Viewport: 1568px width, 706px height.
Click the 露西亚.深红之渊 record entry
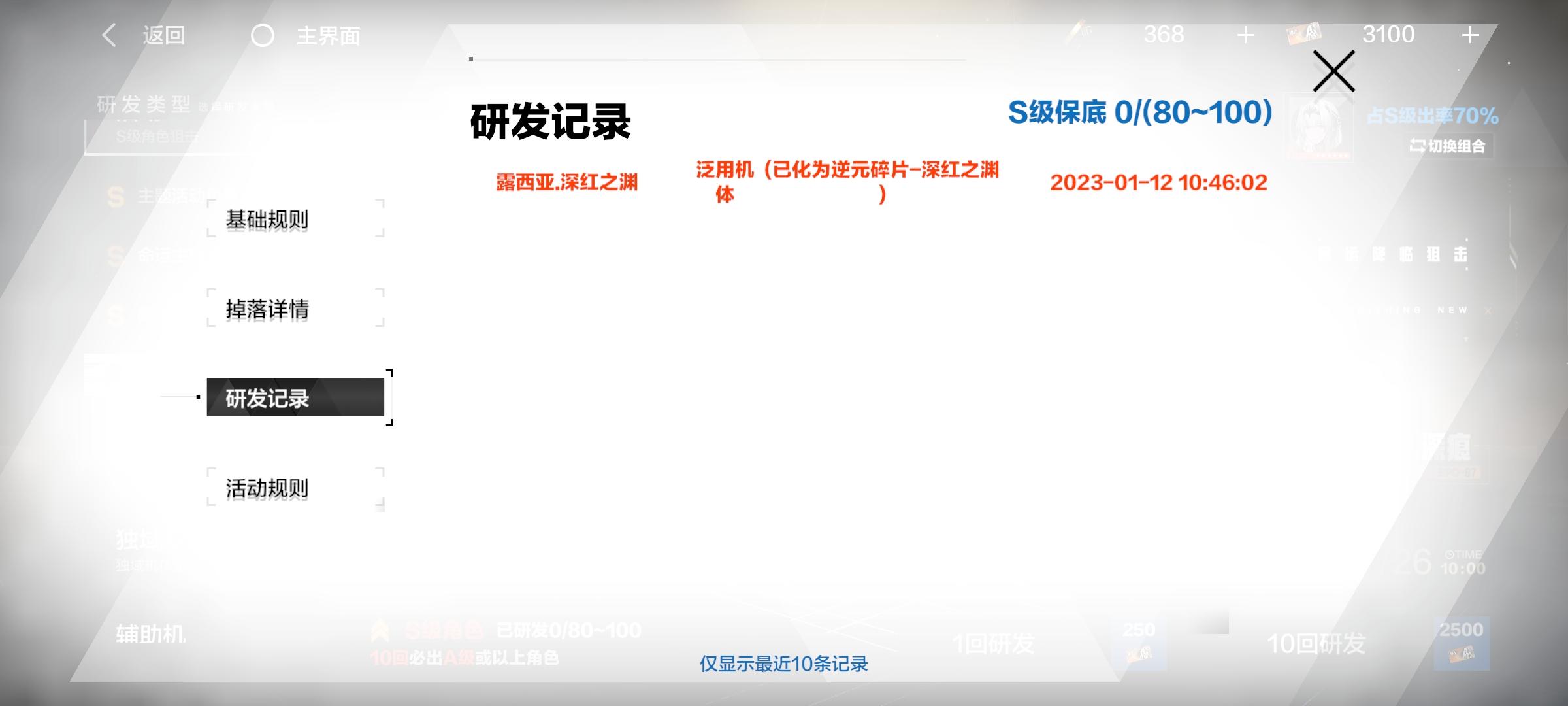pyautogui.click(x=566, y=182)
